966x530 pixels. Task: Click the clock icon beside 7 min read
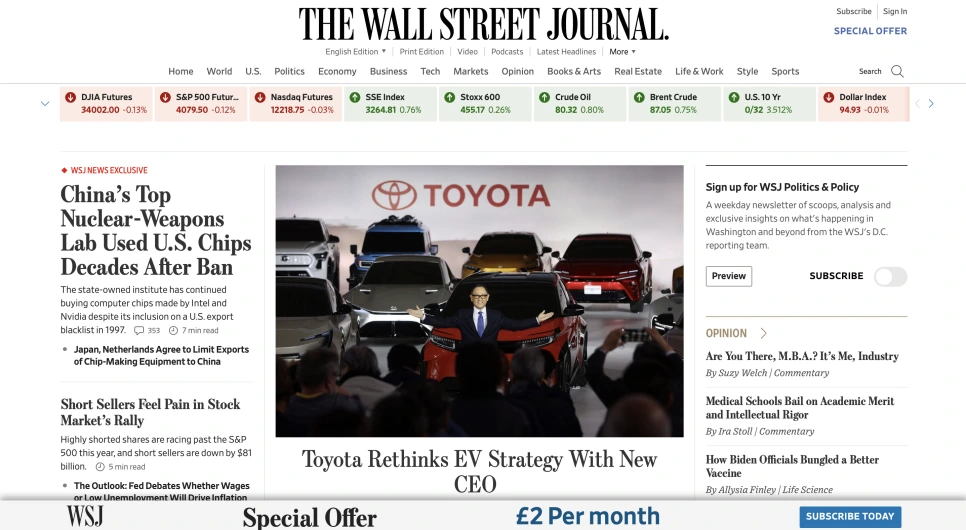click(x=173, y=330)
